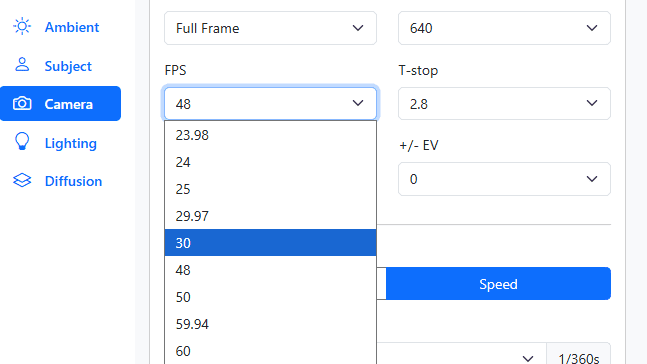Select 23.98 from FPS list

pos(270,135)
